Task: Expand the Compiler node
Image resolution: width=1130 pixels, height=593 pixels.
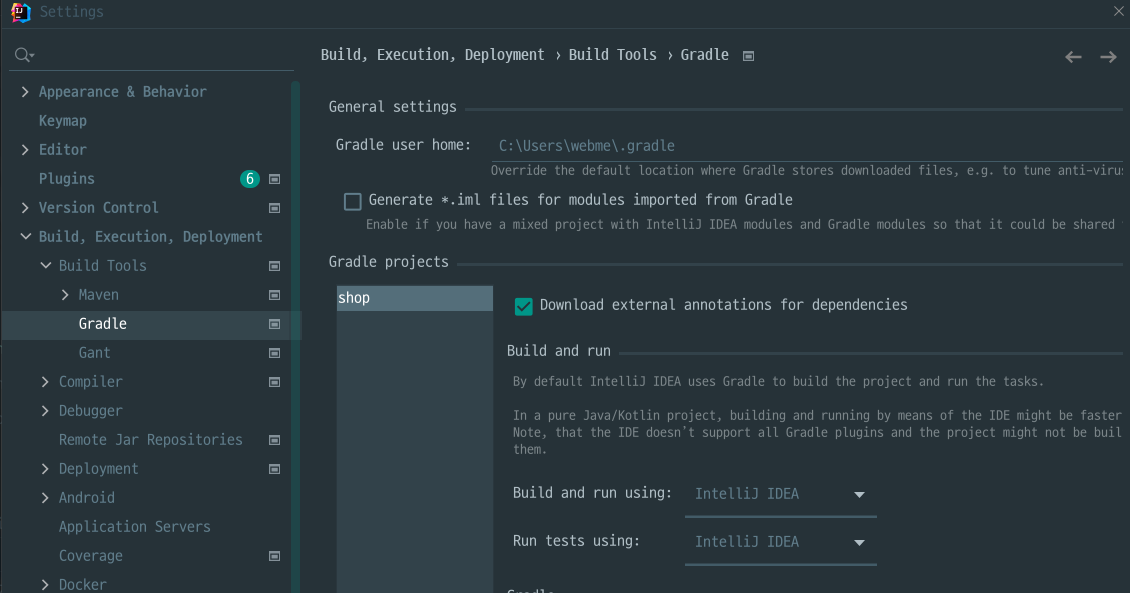Action: click(45, 382)
